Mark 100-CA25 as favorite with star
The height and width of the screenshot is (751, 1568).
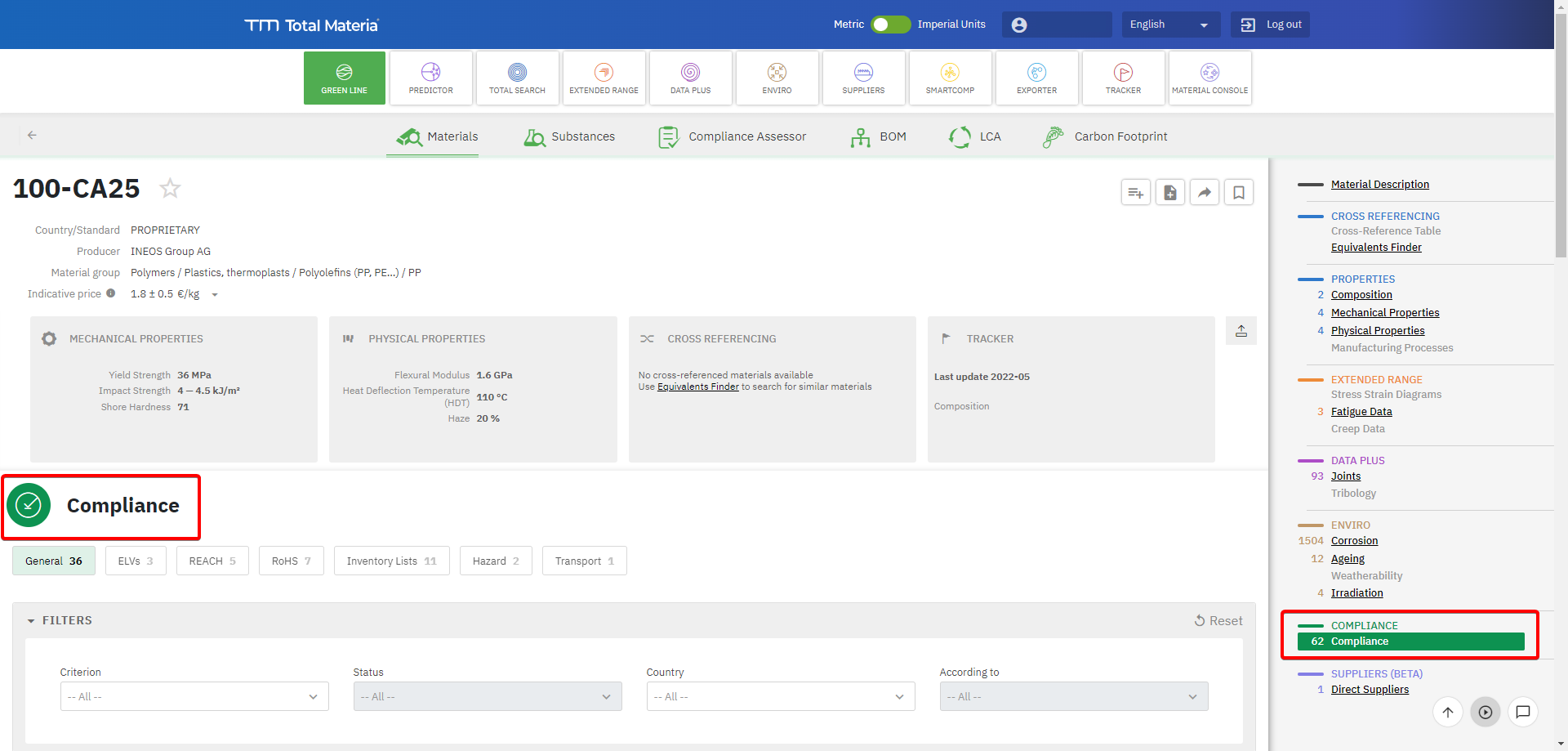click(x=170, y=189)
